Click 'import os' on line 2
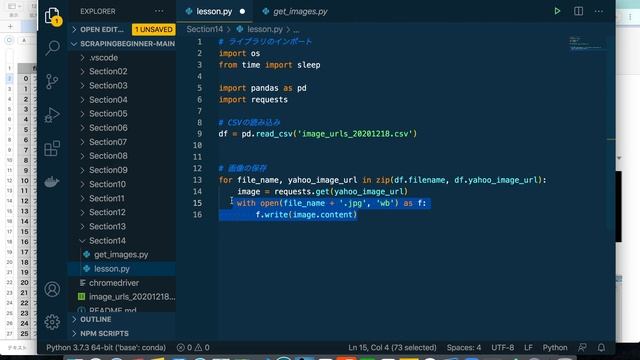Screen dimensions: 640x360 pos(239,53)
